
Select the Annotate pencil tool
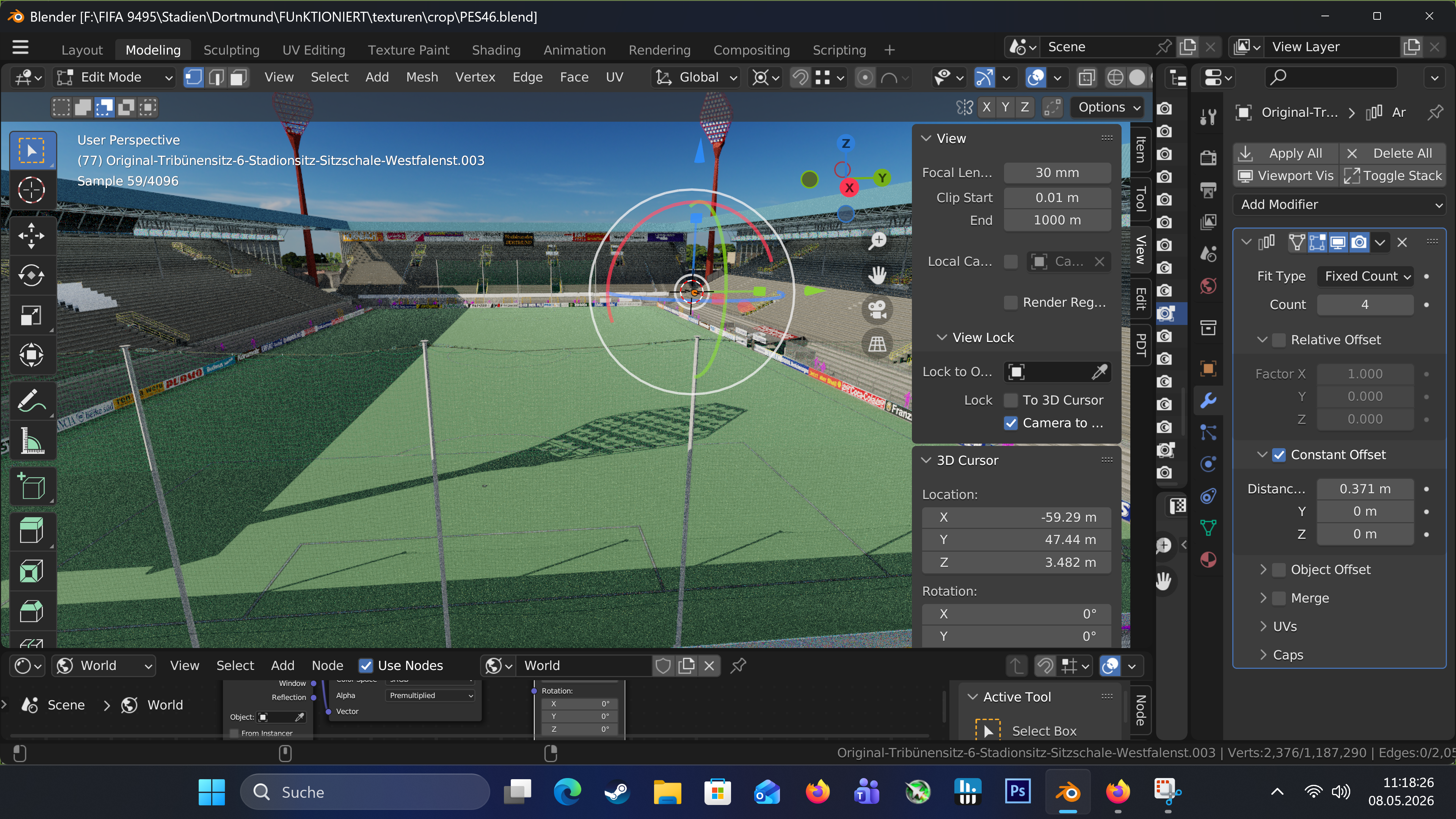pyautogui.click(x=31, y=401)
